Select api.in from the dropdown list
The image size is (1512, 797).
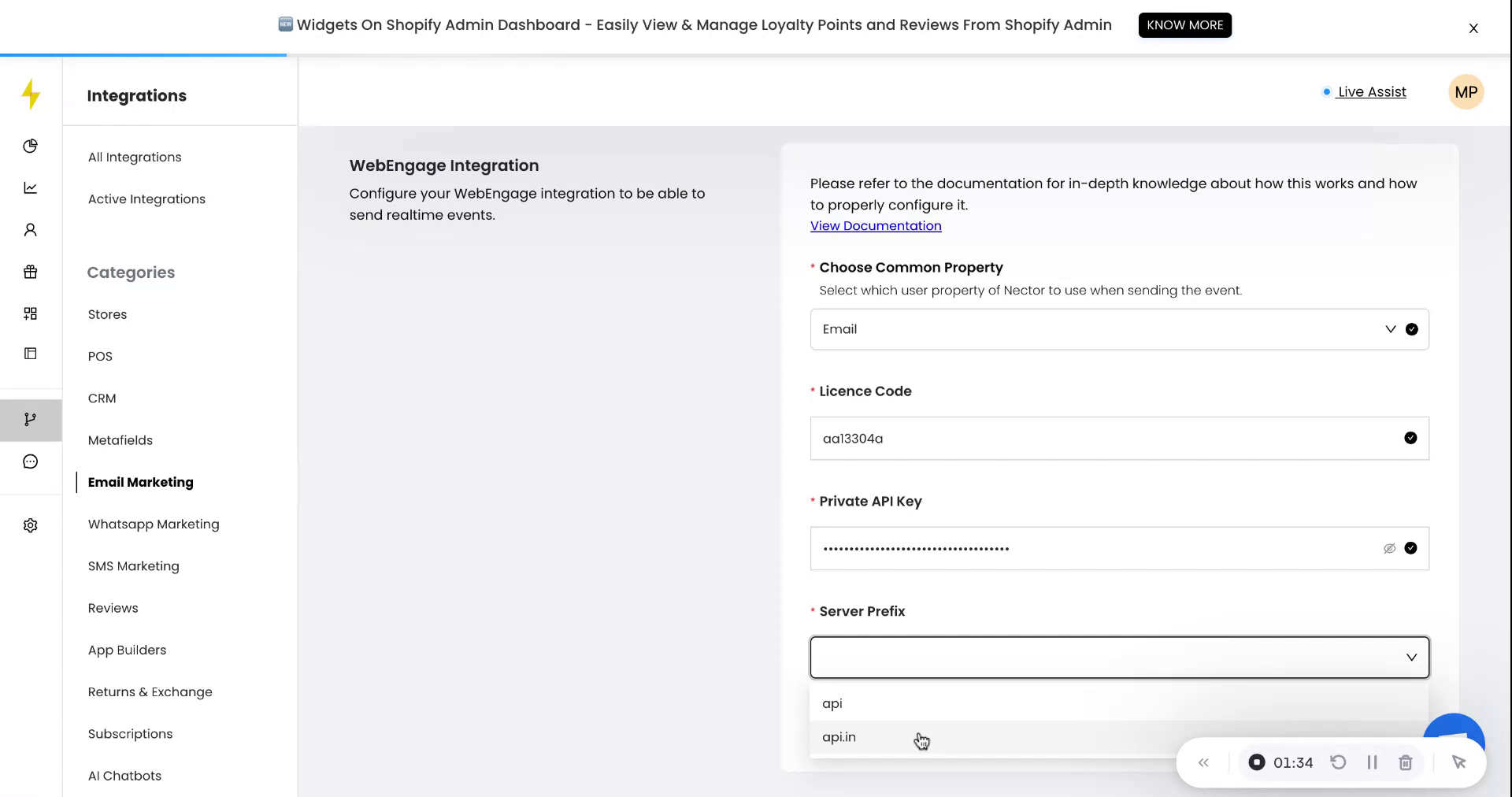coord(838,737)
